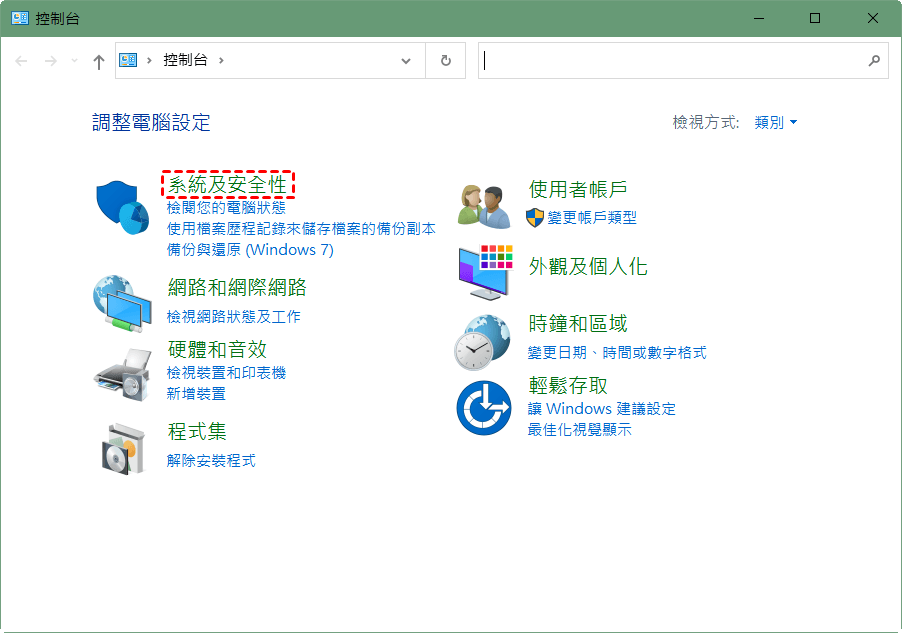Open 輕鬆存取 category heading

[568, 385]
